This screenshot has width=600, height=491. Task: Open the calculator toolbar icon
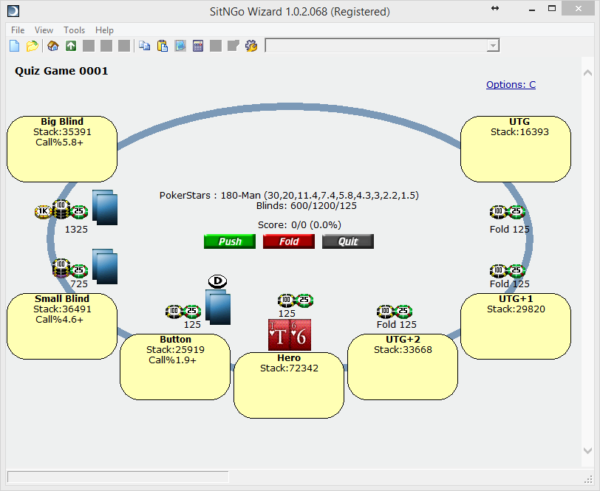click(x=199, y=46)
